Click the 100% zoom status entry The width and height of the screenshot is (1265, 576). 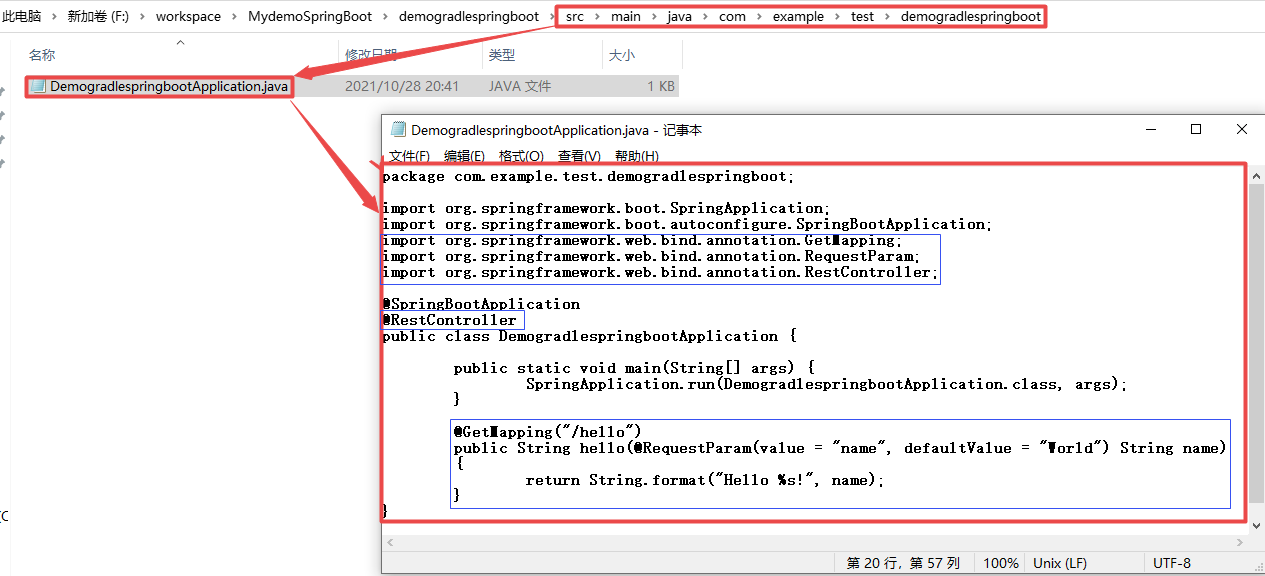click(x=1001, y=563)
